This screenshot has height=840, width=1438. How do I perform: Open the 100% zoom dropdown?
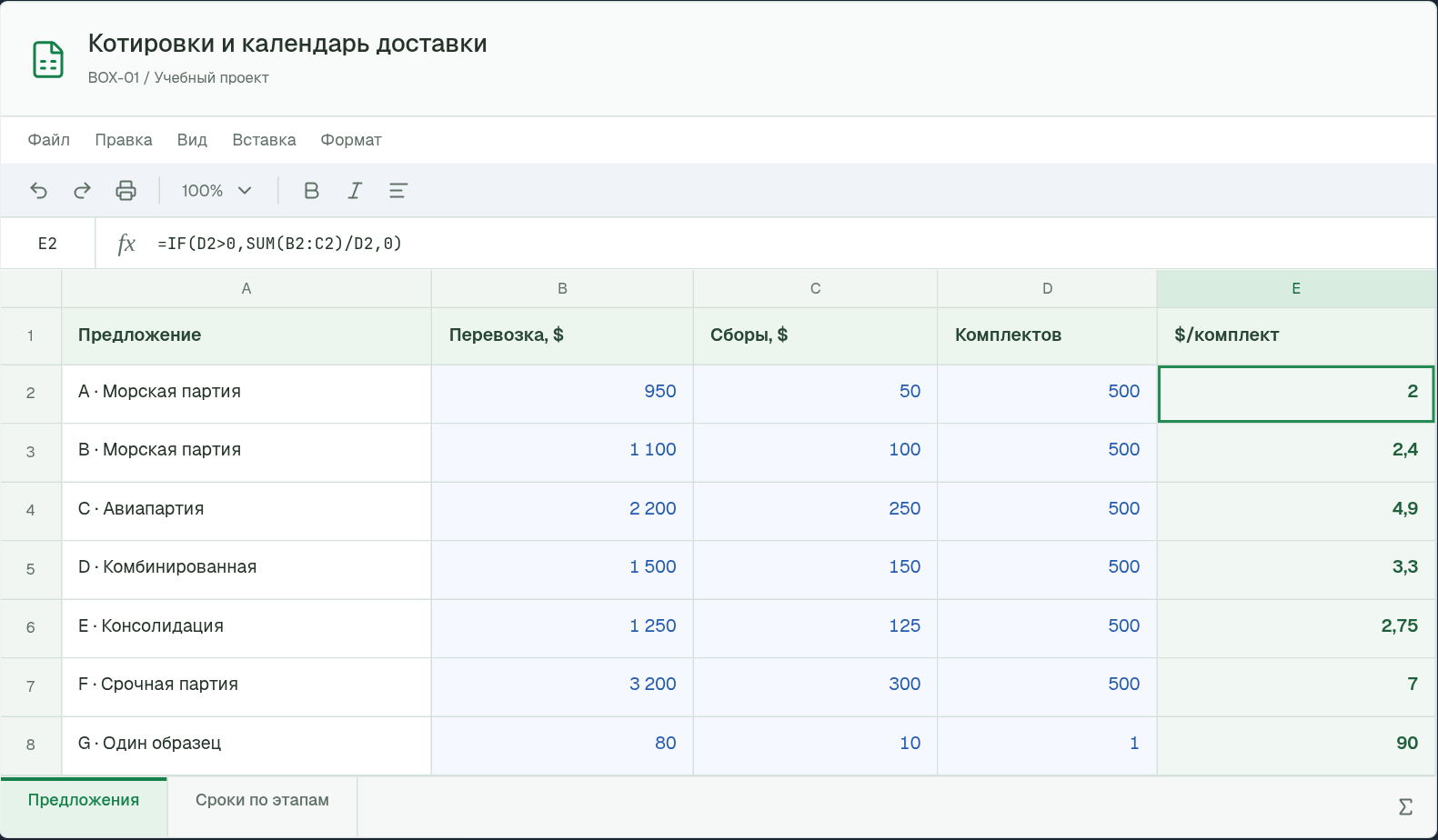coord(216,190)
